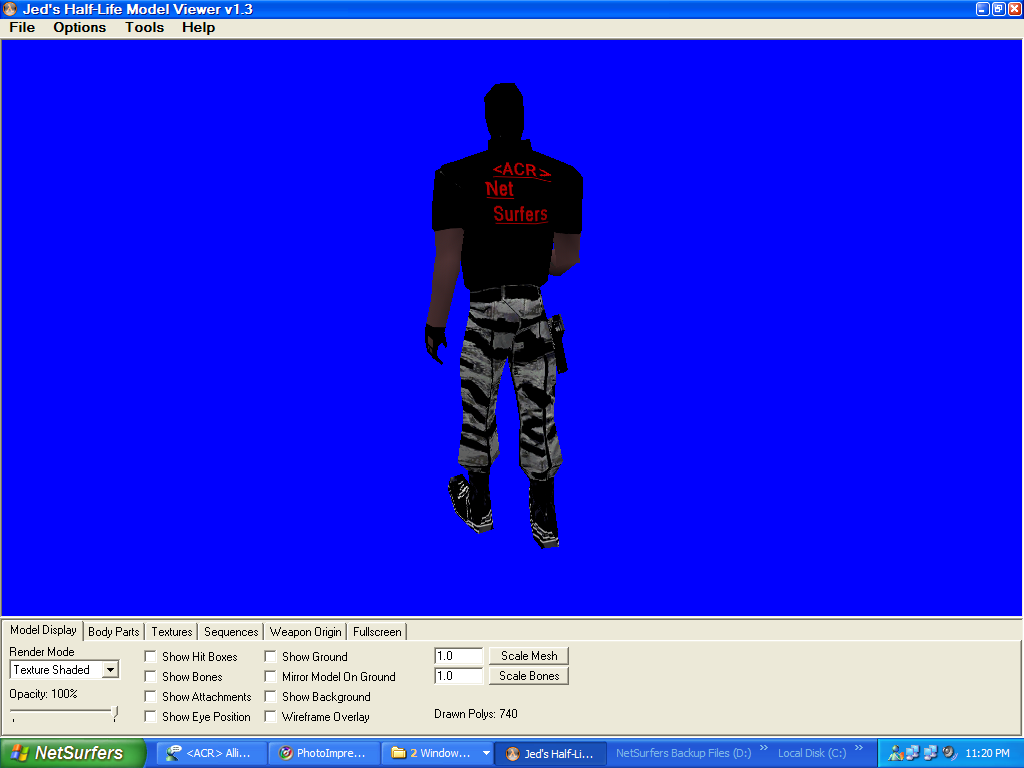1024x768 pixels.
Task: Restore down the Model Viewer window
Action: coord(999,9)
